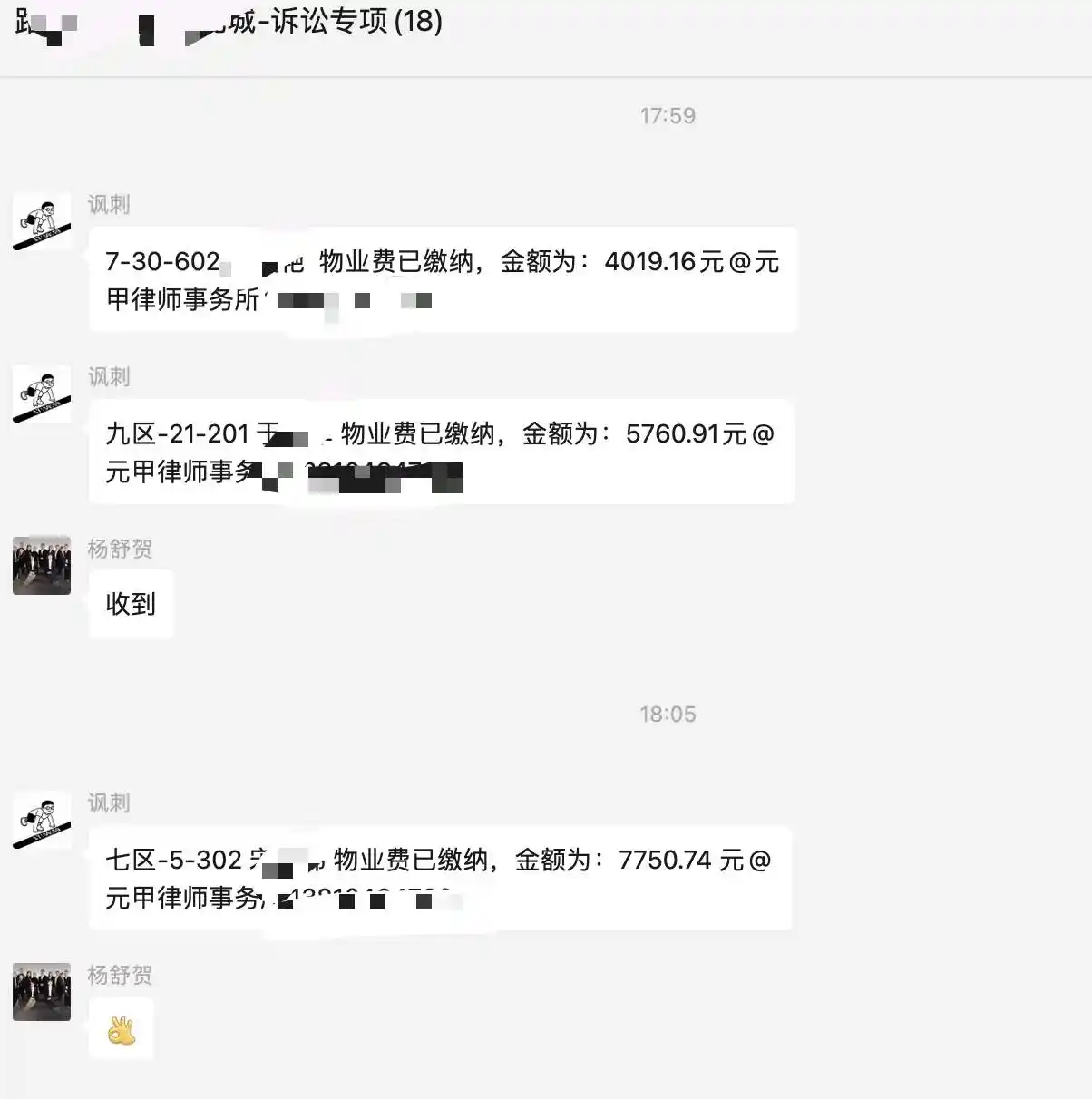Open 杨舒贺's avatar next to 收到 message

coord(42,565)
